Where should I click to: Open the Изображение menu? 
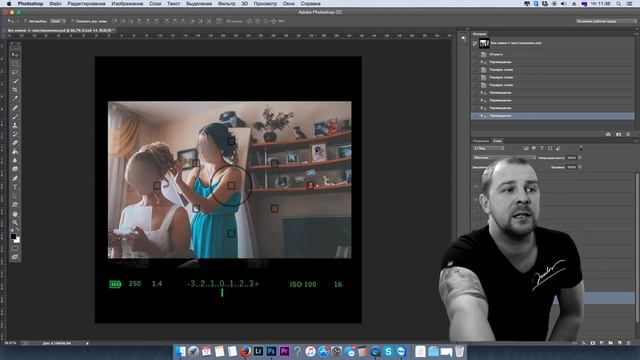127,3
